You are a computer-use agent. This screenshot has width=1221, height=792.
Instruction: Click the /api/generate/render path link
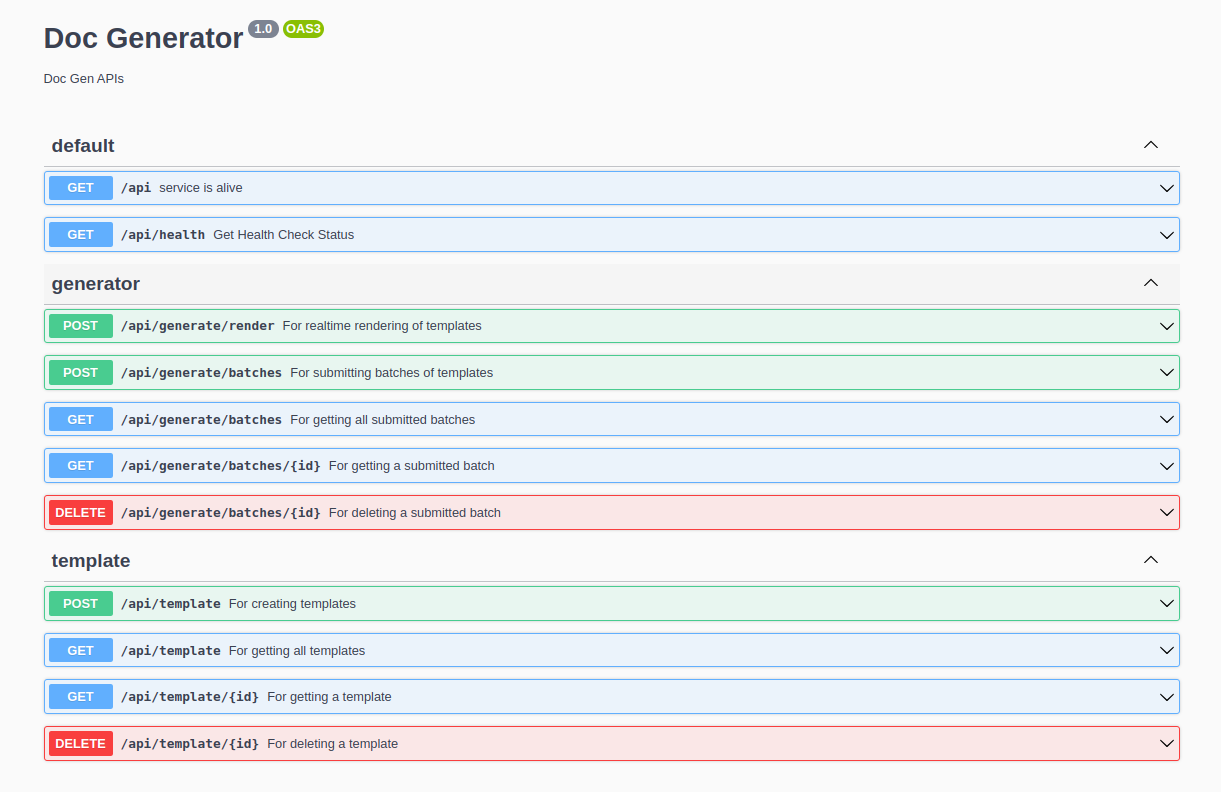(197, 326)
